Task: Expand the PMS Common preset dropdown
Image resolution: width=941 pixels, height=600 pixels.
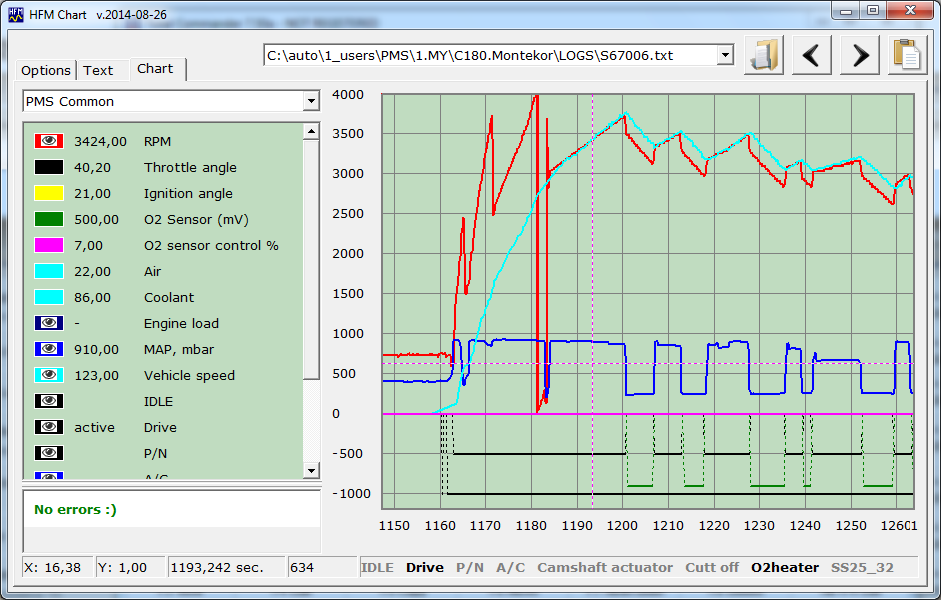Action: (x=311, y=101)
